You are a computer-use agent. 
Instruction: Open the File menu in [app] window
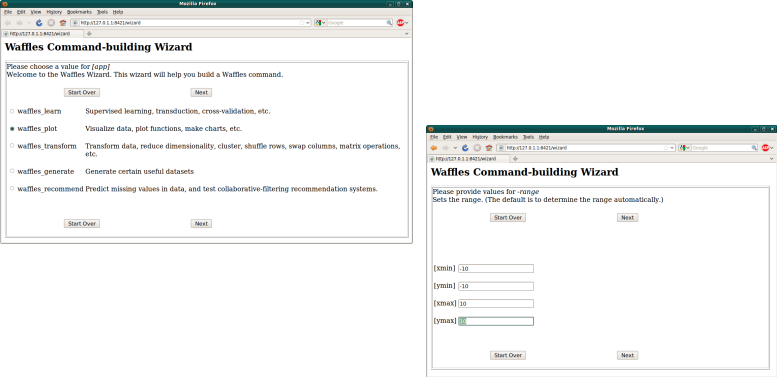click(8, 12)
